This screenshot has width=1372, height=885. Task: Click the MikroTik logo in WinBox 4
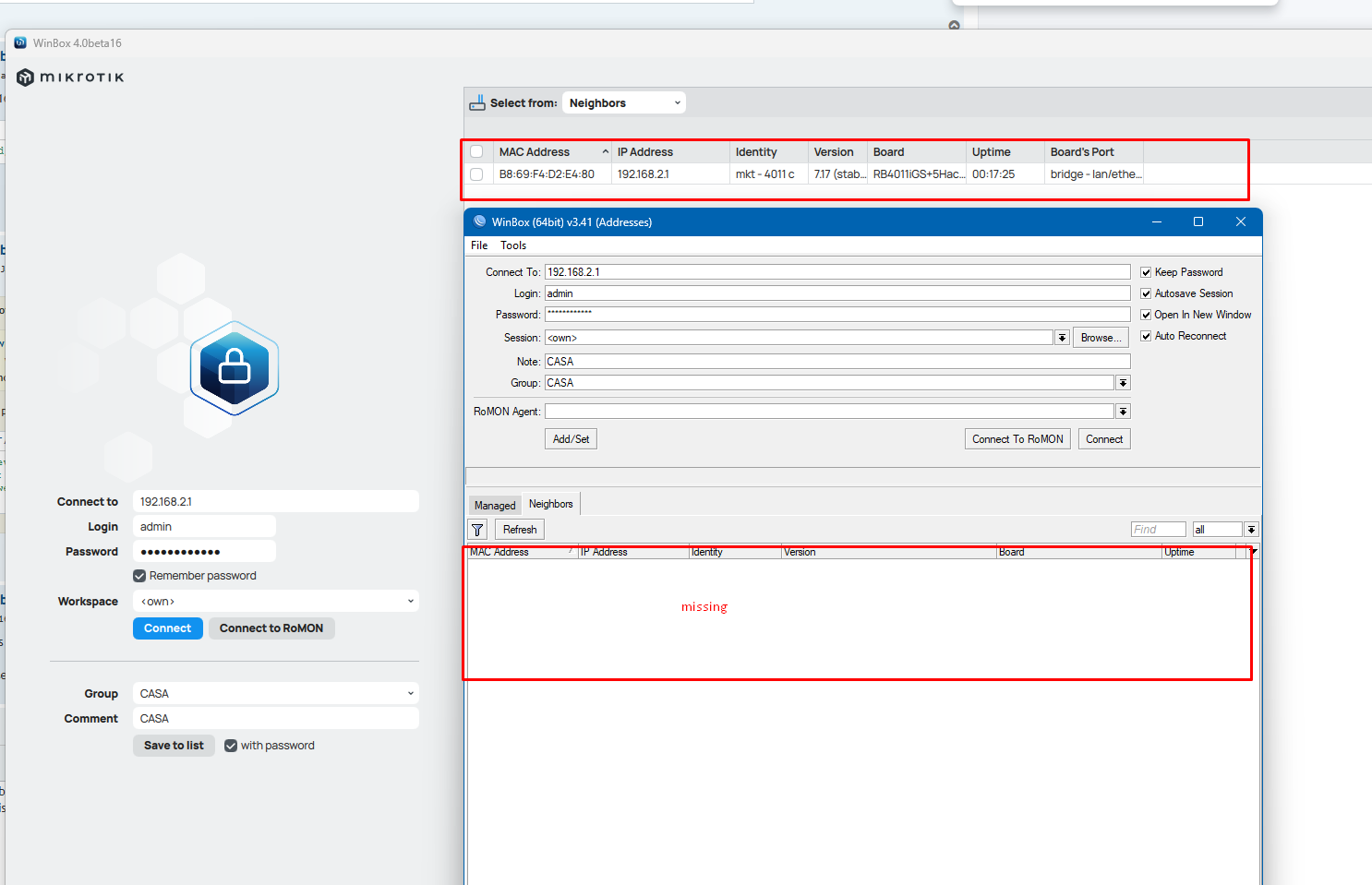[70, 78]
